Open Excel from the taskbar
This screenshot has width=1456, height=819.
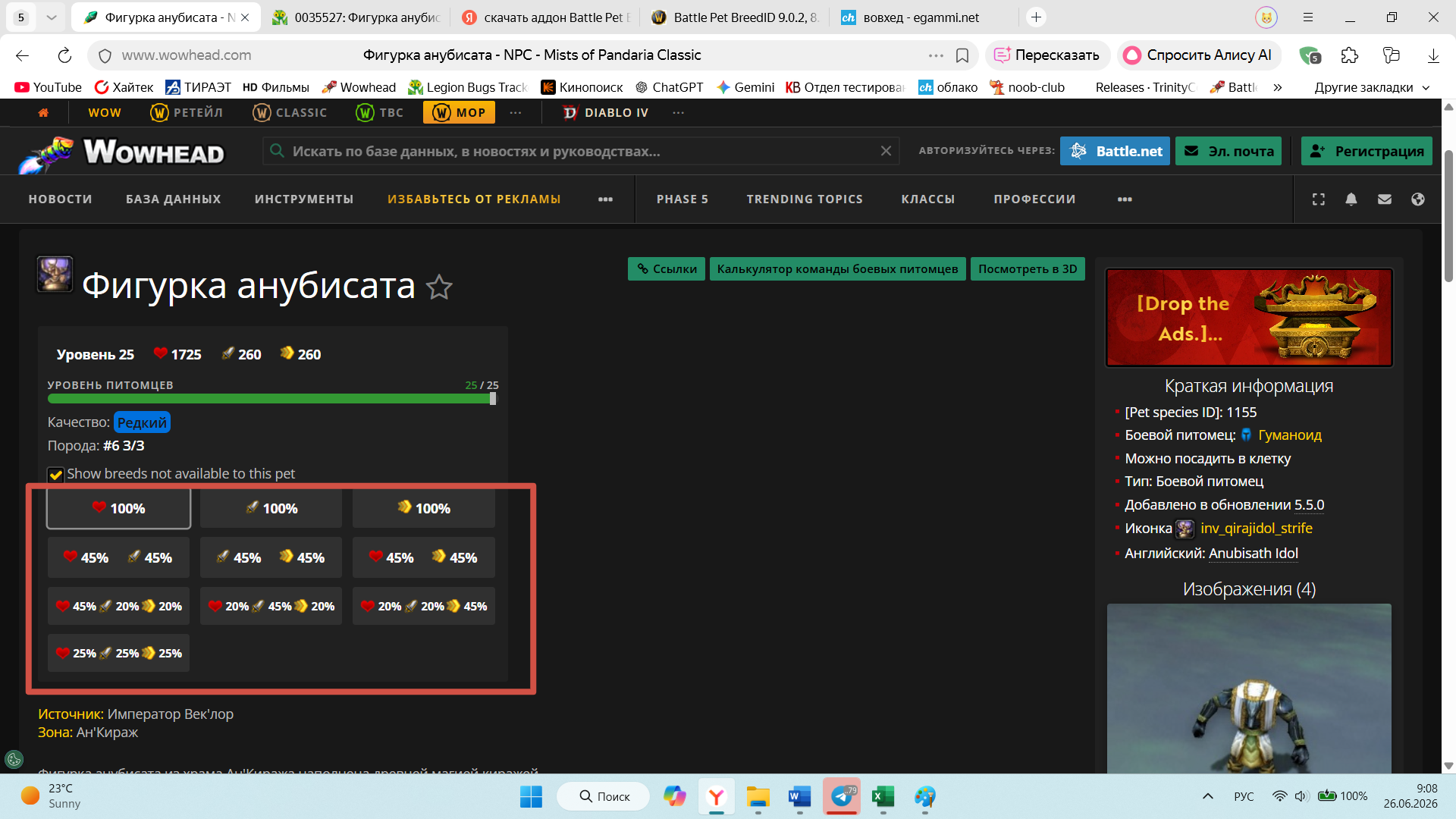coord(883,796)
